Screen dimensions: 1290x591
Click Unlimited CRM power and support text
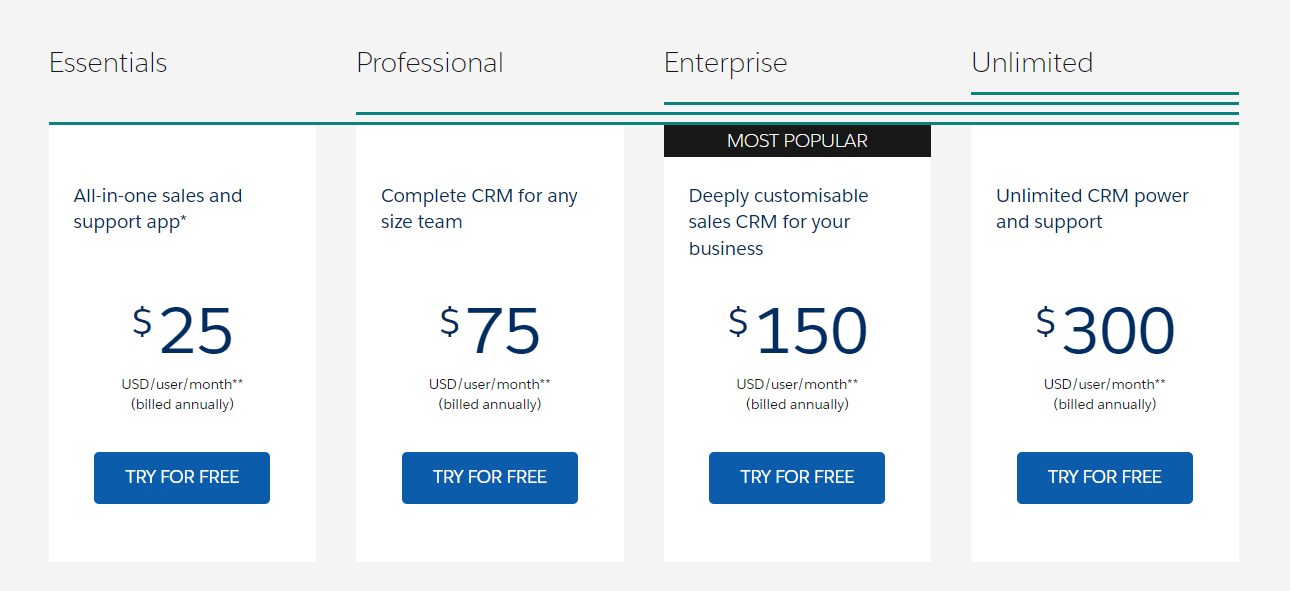tap(1093, 208)
